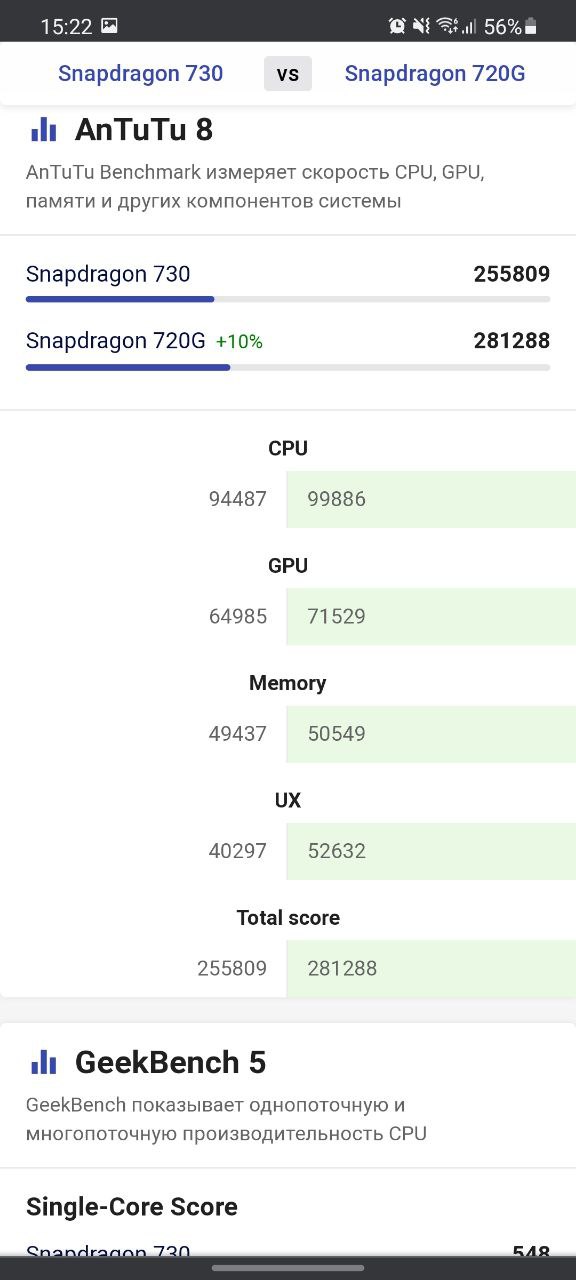Tap the bottom navigation gesture handle
The image size is (576, 1280).
288,1268
